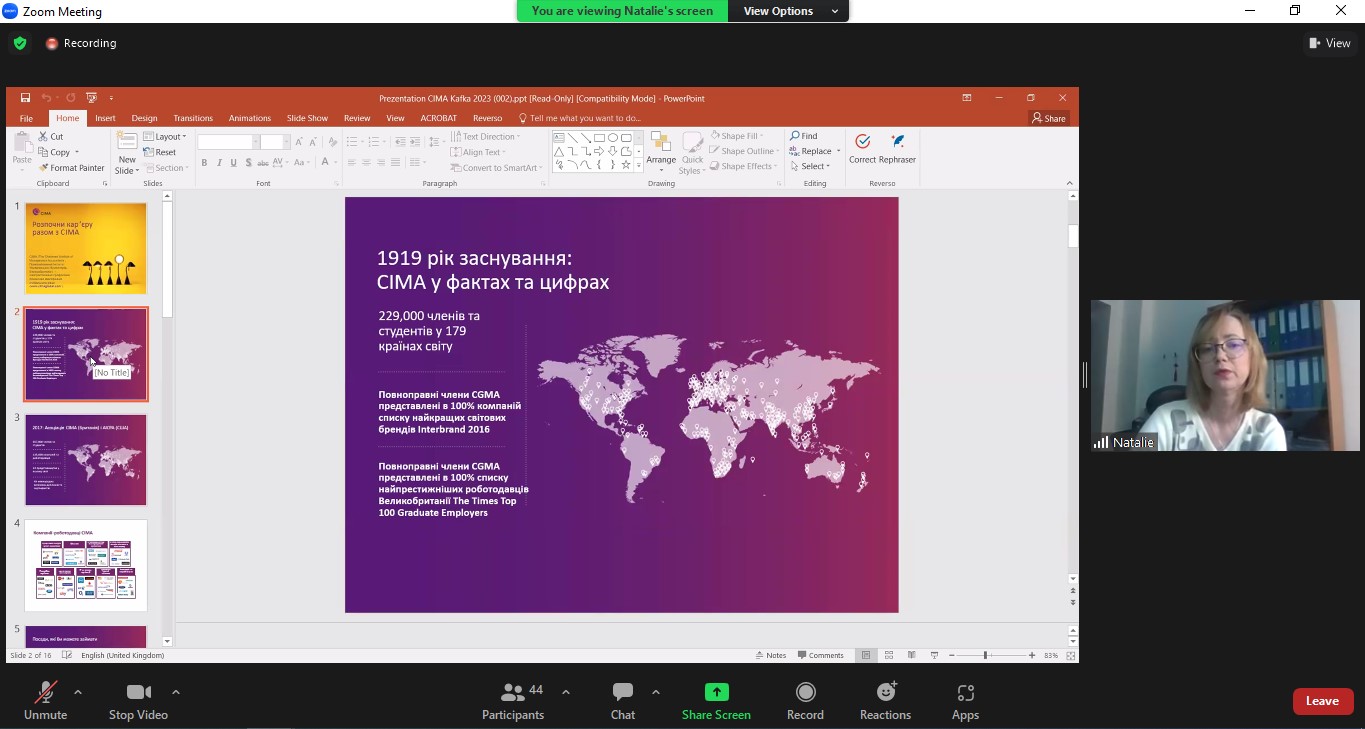
Task: Stop Video in Zoom
Action: 138,701
